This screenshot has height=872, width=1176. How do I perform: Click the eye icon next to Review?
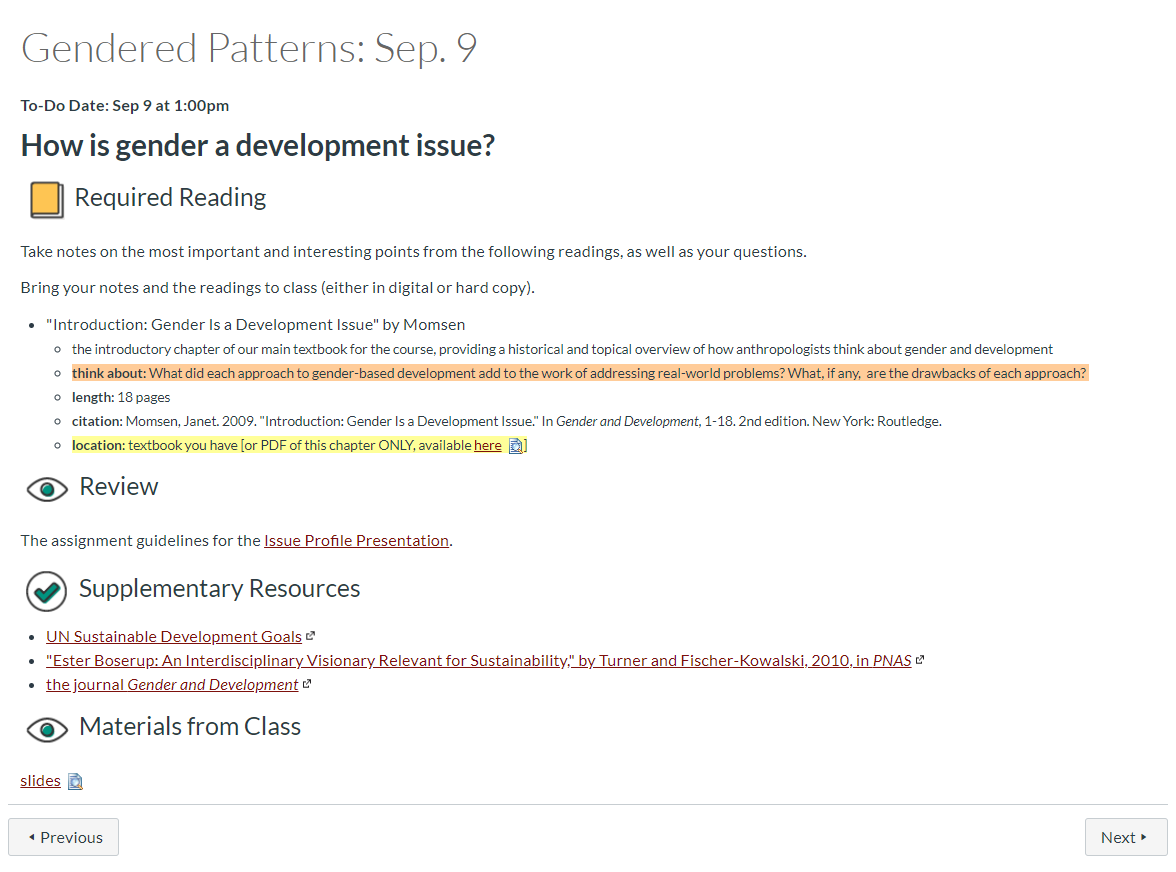[47, 490]
